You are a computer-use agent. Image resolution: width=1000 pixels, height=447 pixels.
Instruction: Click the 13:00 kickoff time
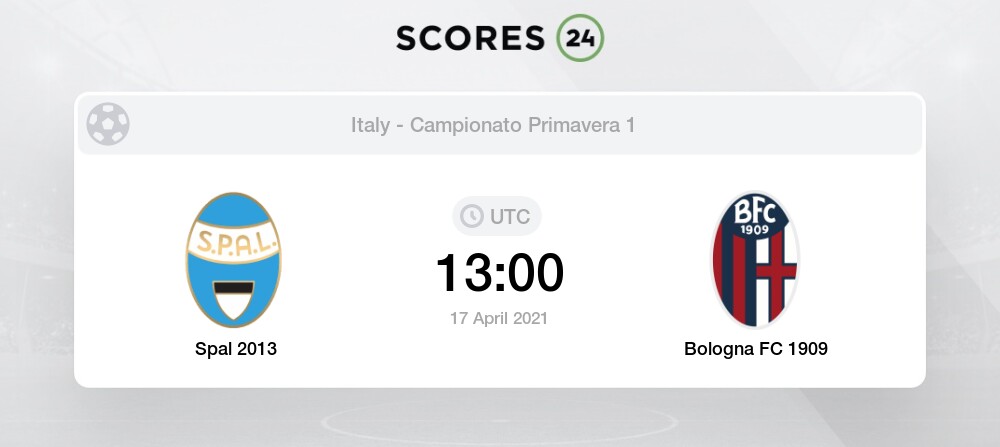click(499, 273)
